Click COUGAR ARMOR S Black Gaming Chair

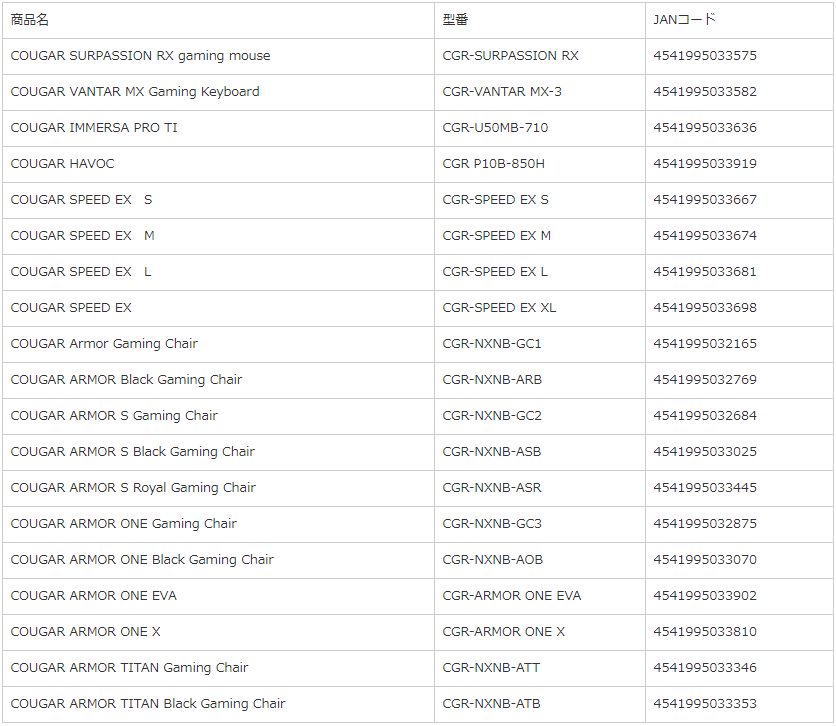(x=133, y=451)
